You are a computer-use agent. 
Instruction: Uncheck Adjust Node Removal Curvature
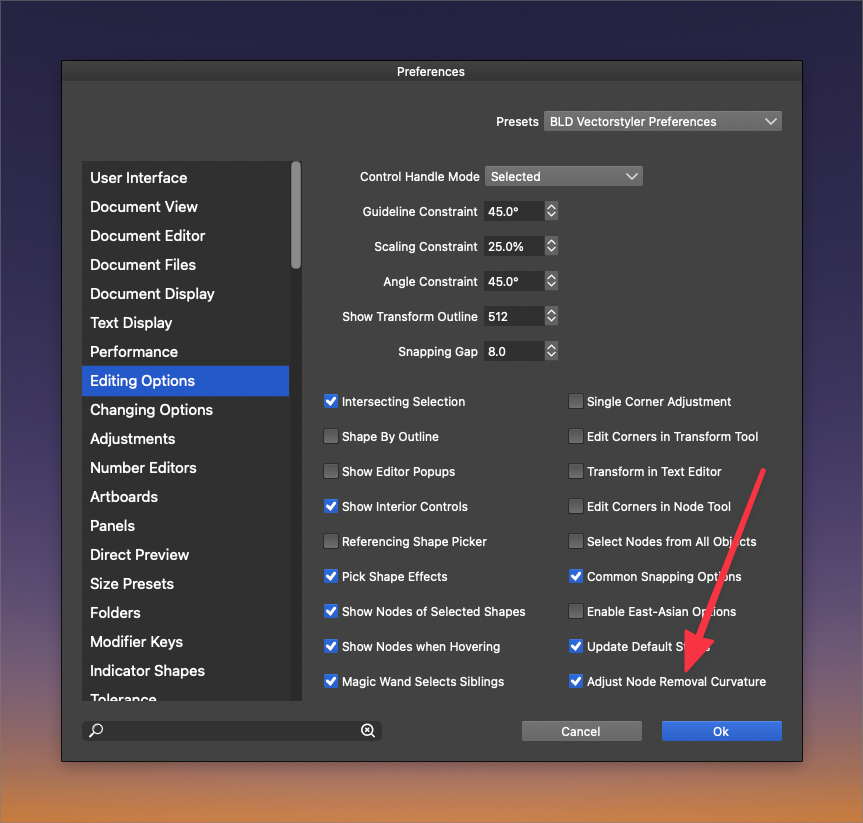coord(576,682)
